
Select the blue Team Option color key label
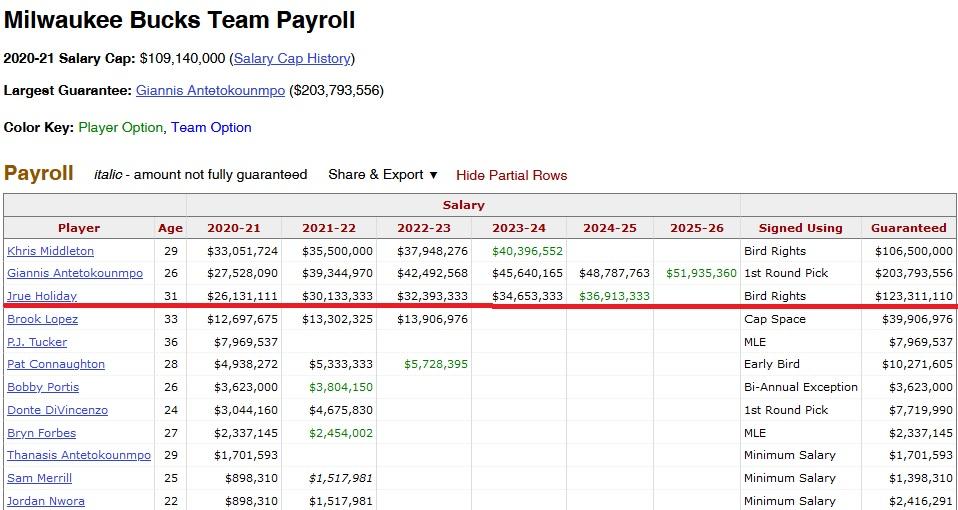[211, 128]
